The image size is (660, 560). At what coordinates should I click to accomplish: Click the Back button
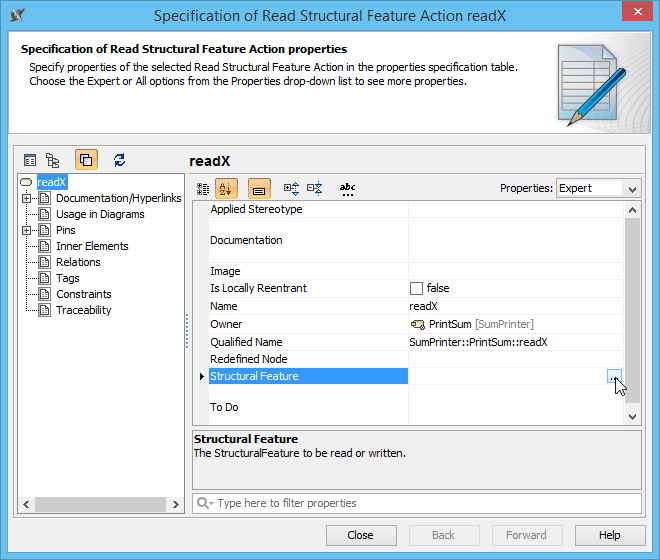click(x=444, y=535)
